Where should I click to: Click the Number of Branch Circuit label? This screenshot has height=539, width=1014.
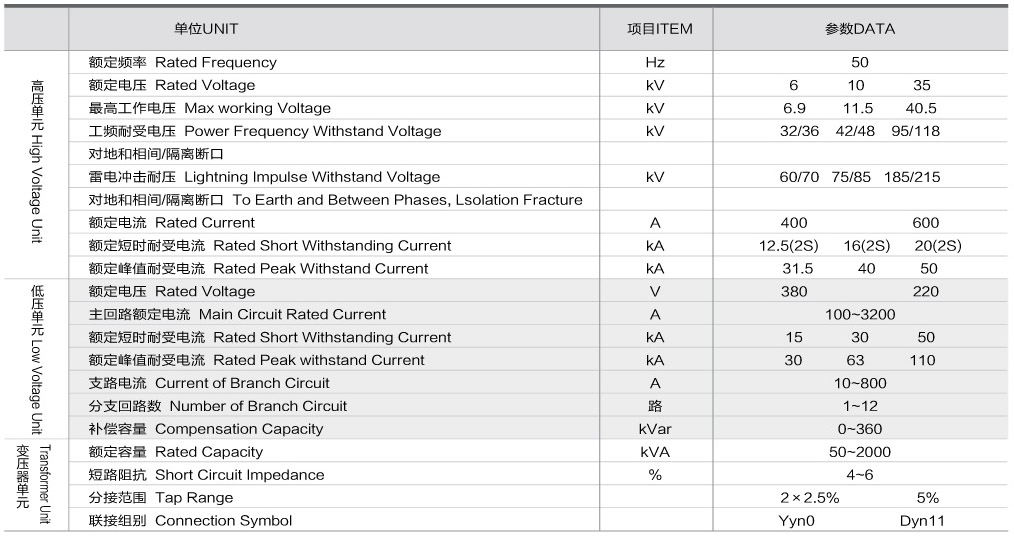coord(218,406)
